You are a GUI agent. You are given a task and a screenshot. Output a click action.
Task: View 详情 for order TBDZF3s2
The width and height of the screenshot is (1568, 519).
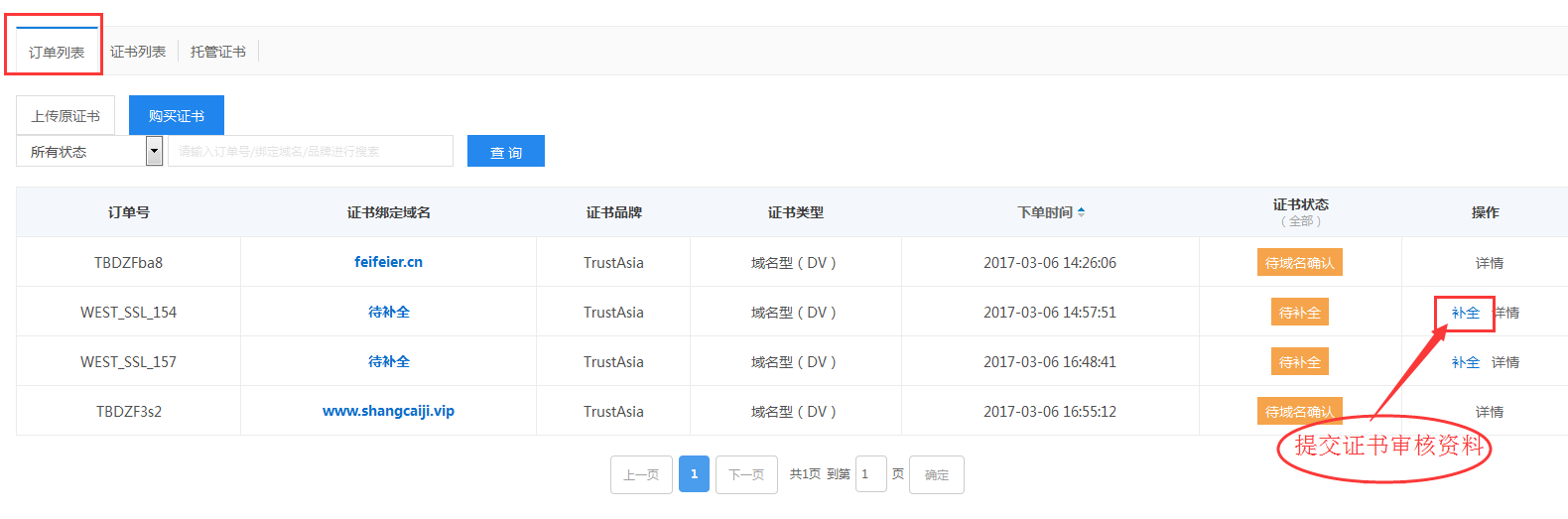pos(1489,412)
